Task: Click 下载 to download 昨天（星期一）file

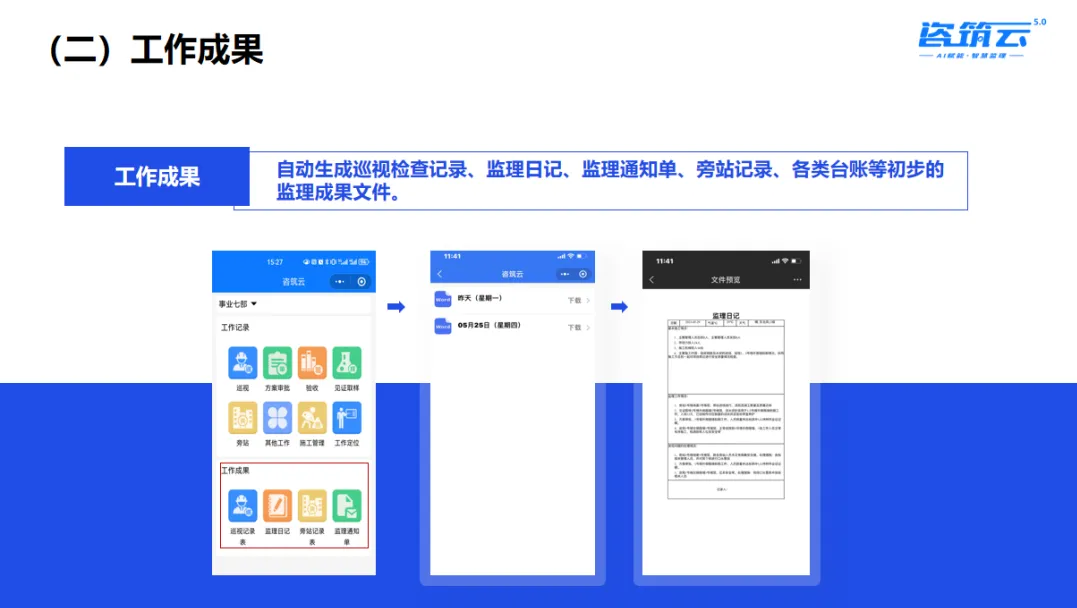Action: (574, 300)
